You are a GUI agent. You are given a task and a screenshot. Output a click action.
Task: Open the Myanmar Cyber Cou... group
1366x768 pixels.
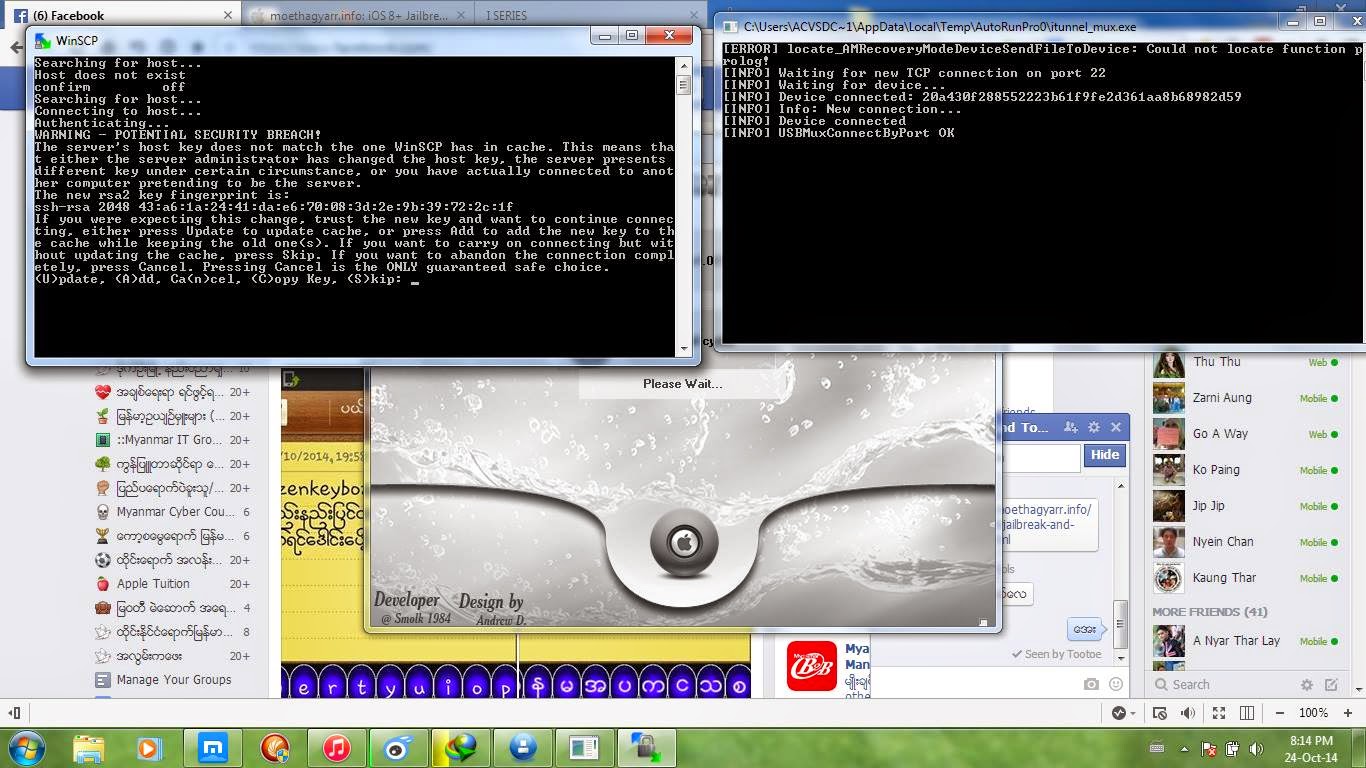coord(172,512)
